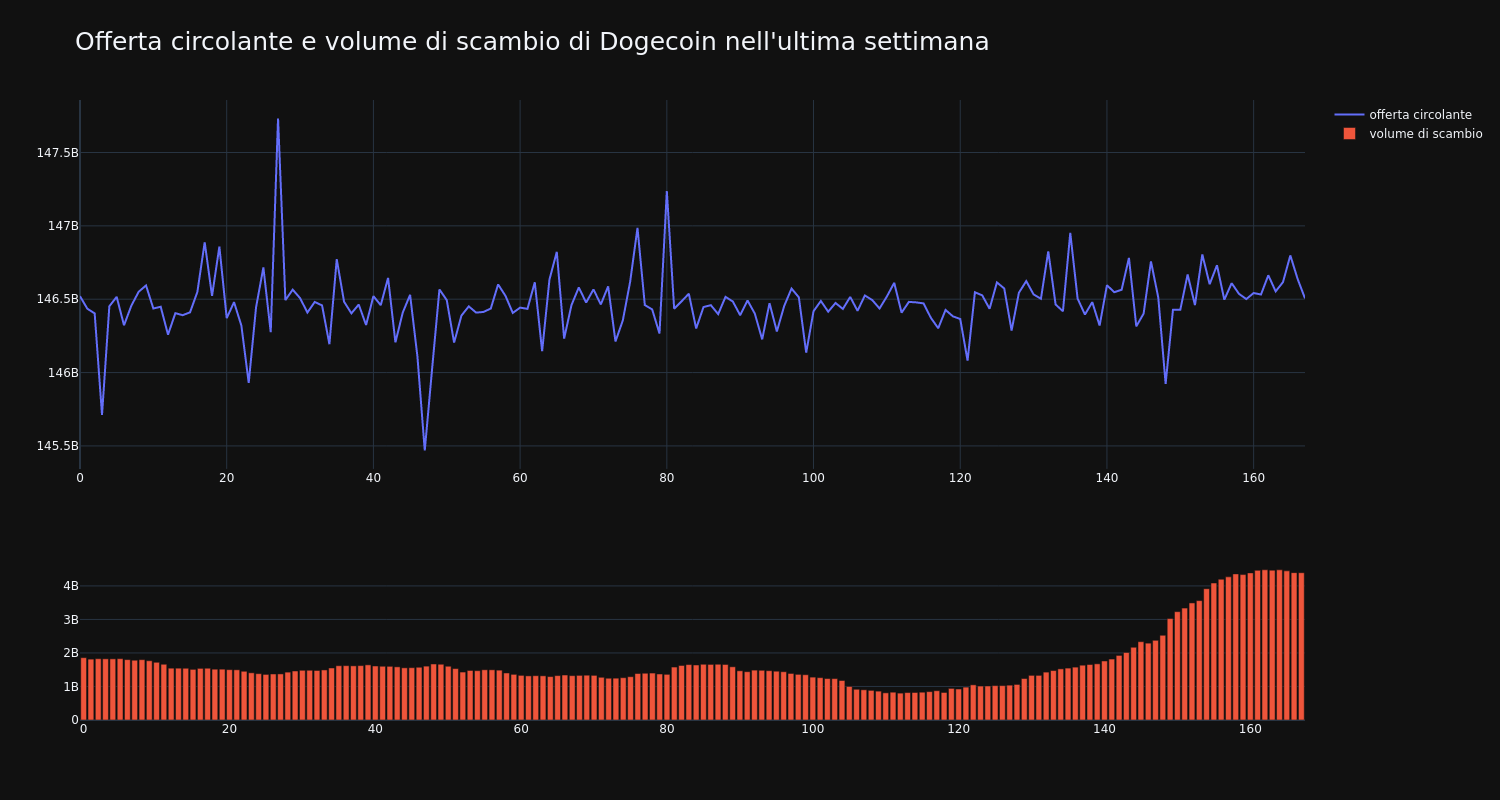
Task: Click x-axis tick 140 of upper line chart
Action: 1106,478
